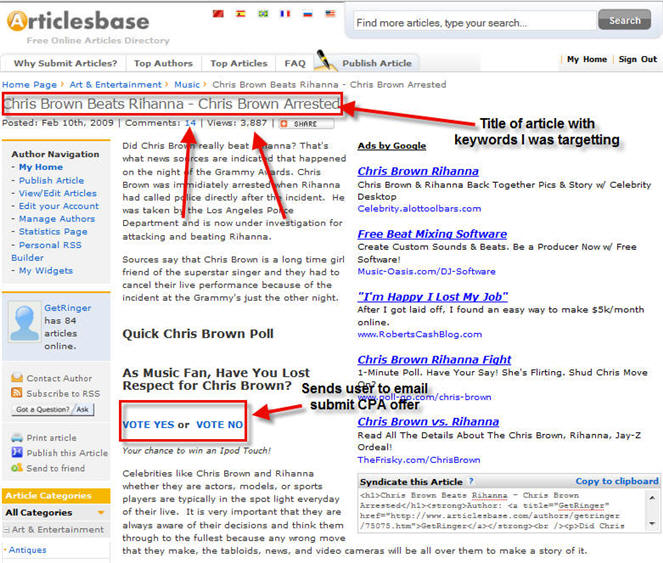Click the Subscribe to RSS feed icon
Image resolution: width=663 pixels, height=563 pixels.
pyautogui.click(x=17, y=393)
